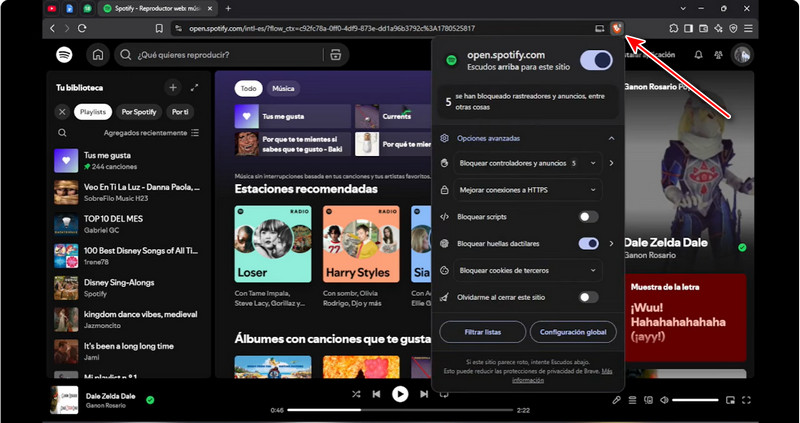
Task: Skip to next track
Action: [x=423, y=394]
